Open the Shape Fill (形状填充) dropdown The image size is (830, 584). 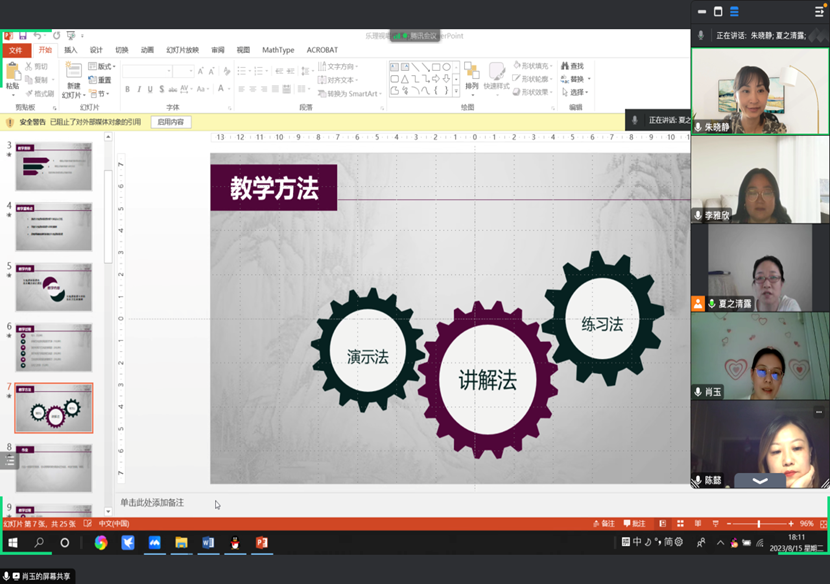(x=535, y=66)
